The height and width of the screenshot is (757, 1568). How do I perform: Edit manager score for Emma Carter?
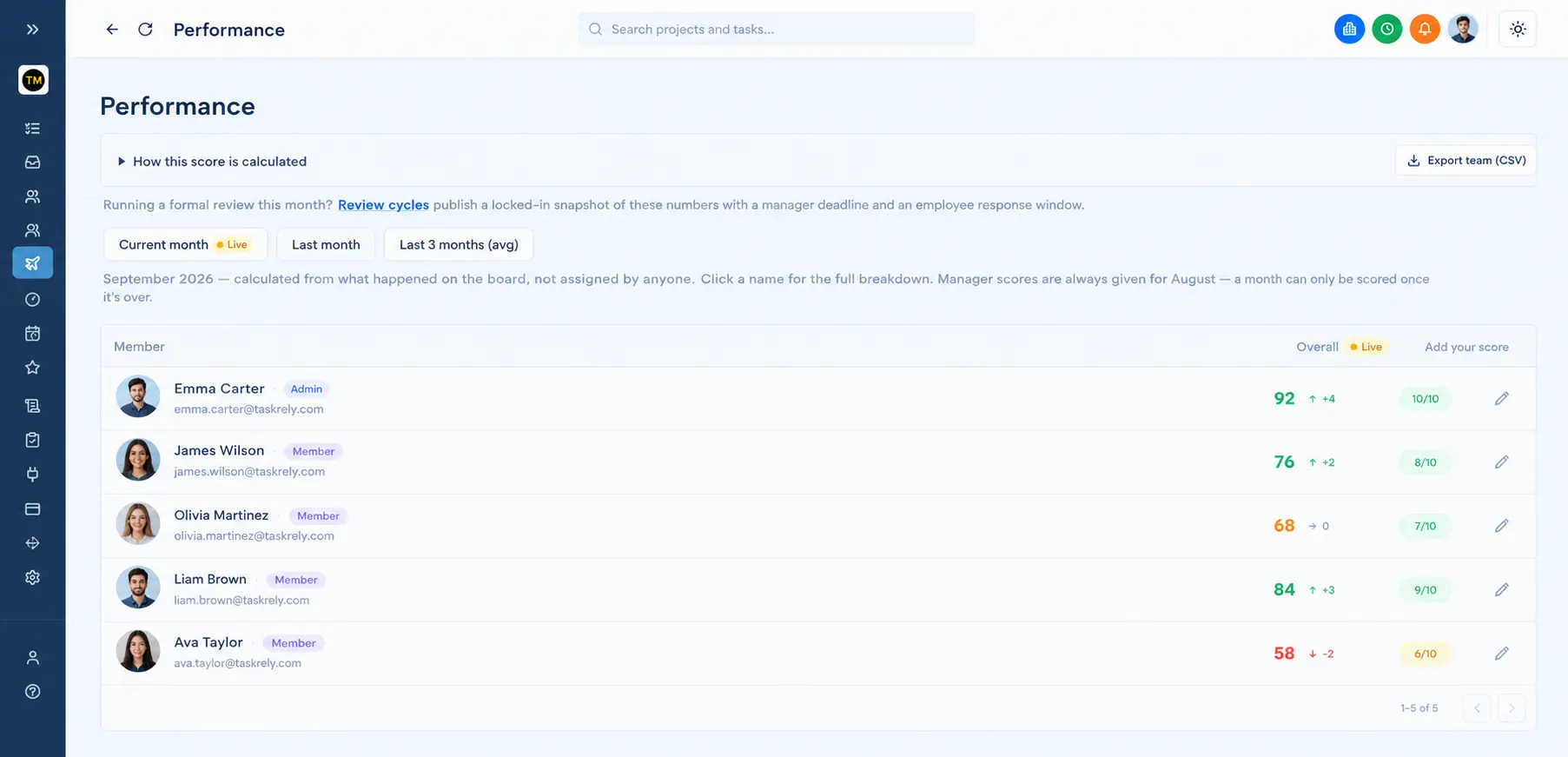pyautogui.click(x=1501, y=398)
